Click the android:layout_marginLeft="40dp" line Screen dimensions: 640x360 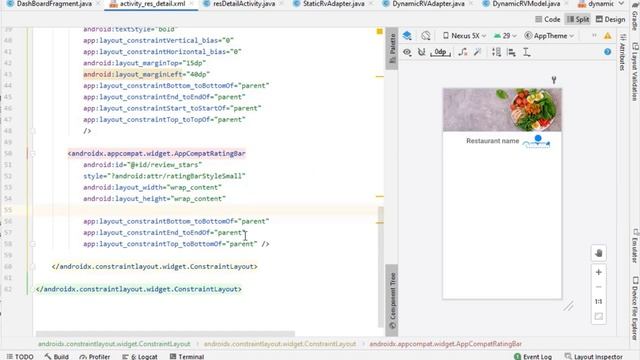coord(146,74)
